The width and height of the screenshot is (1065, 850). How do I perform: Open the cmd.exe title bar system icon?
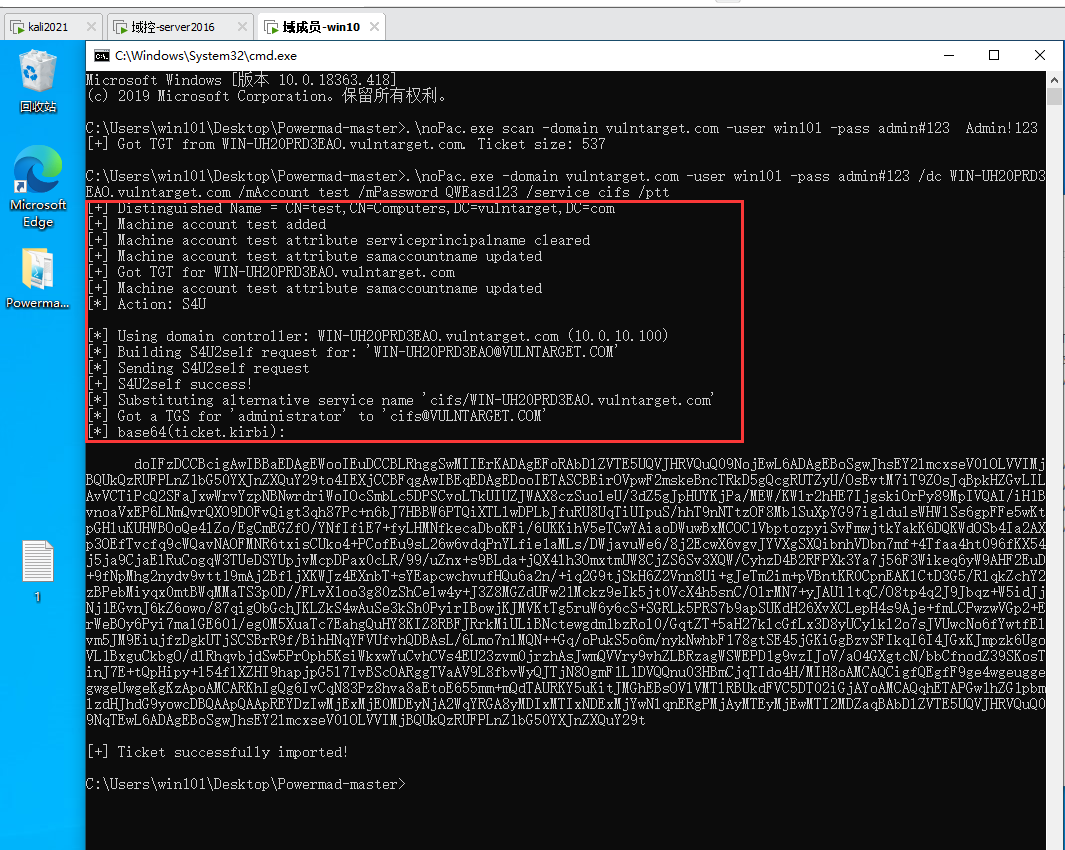[101, 56]
